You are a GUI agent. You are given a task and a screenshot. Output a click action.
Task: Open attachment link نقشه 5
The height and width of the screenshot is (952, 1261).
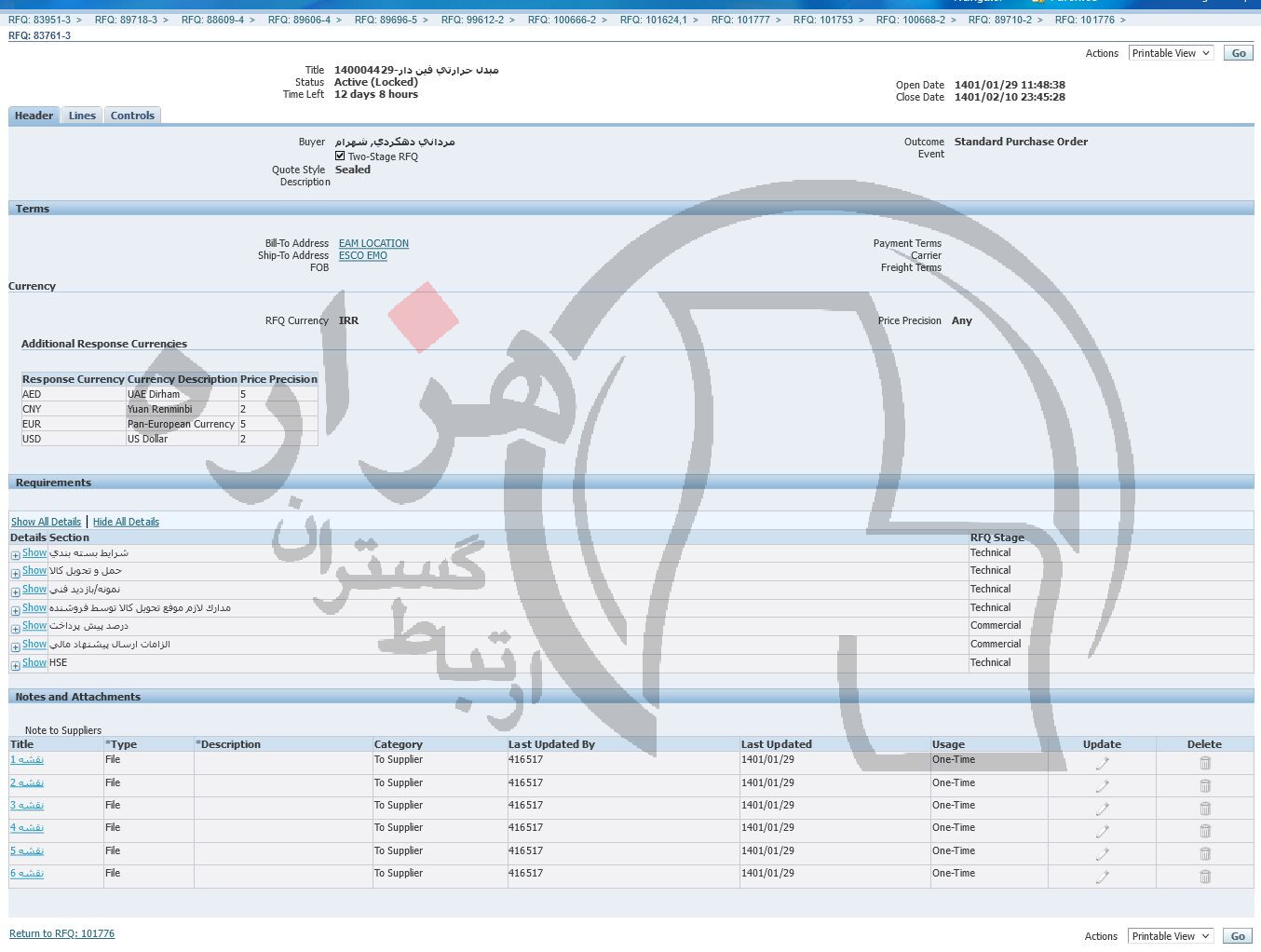[27, 850]
